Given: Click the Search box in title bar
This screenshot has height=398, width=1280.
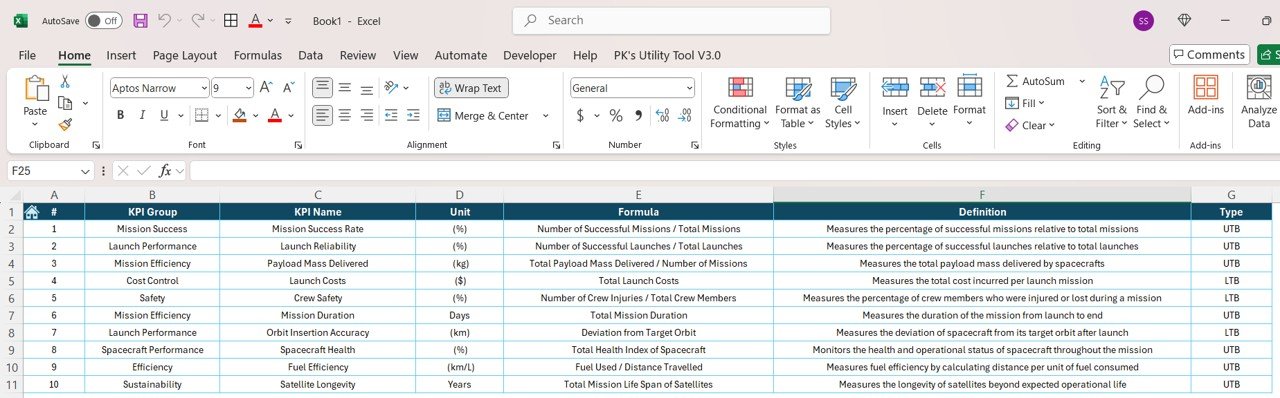Looking at the screenshot, I should click(671, 20).
